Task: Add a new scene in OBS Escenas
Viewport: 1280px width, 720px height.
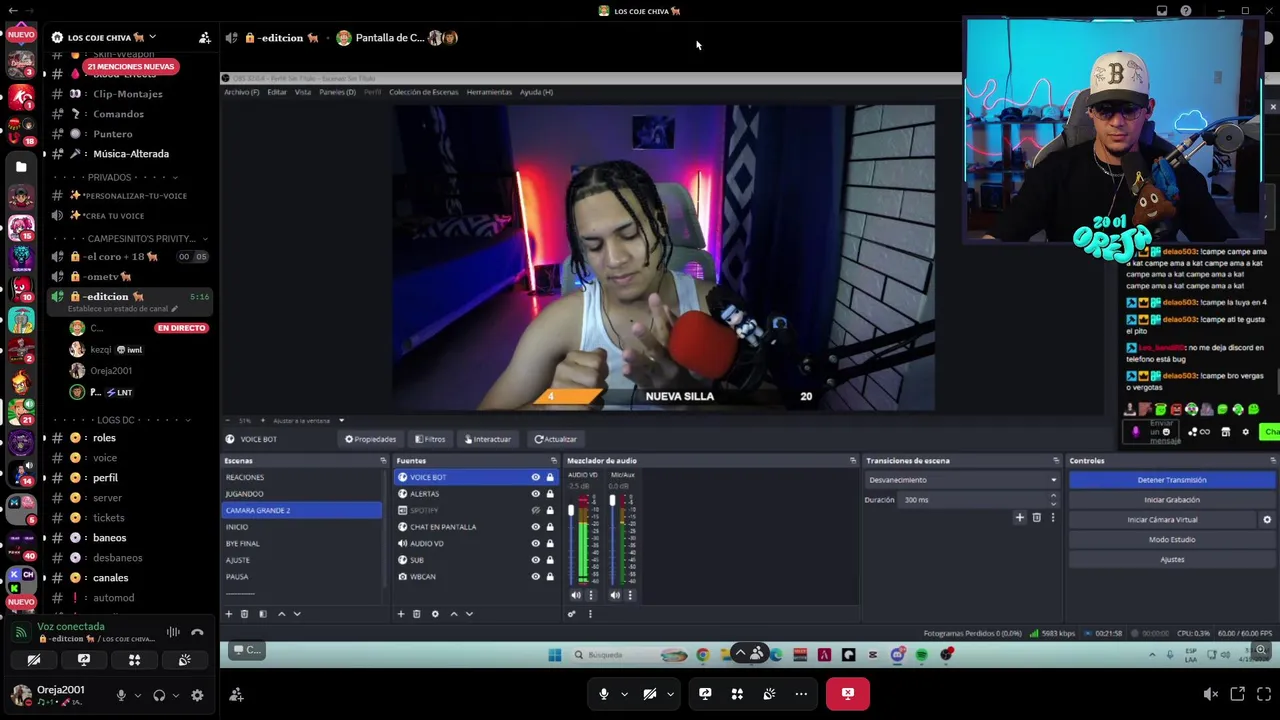Action: click(x=228, y=614)
